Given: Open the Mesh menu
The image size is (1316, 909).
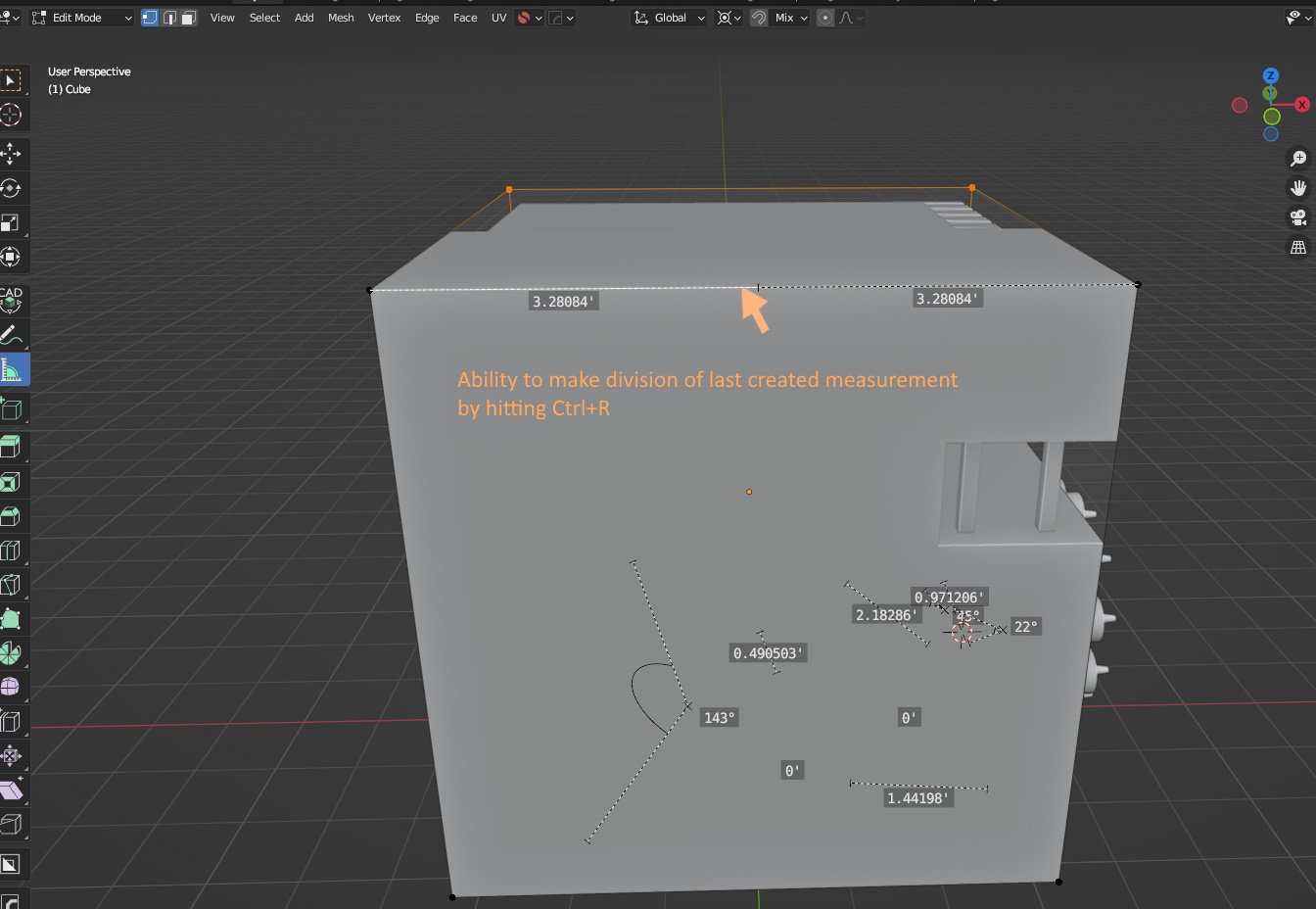Looking at the screenshot, I should point(341,18).
